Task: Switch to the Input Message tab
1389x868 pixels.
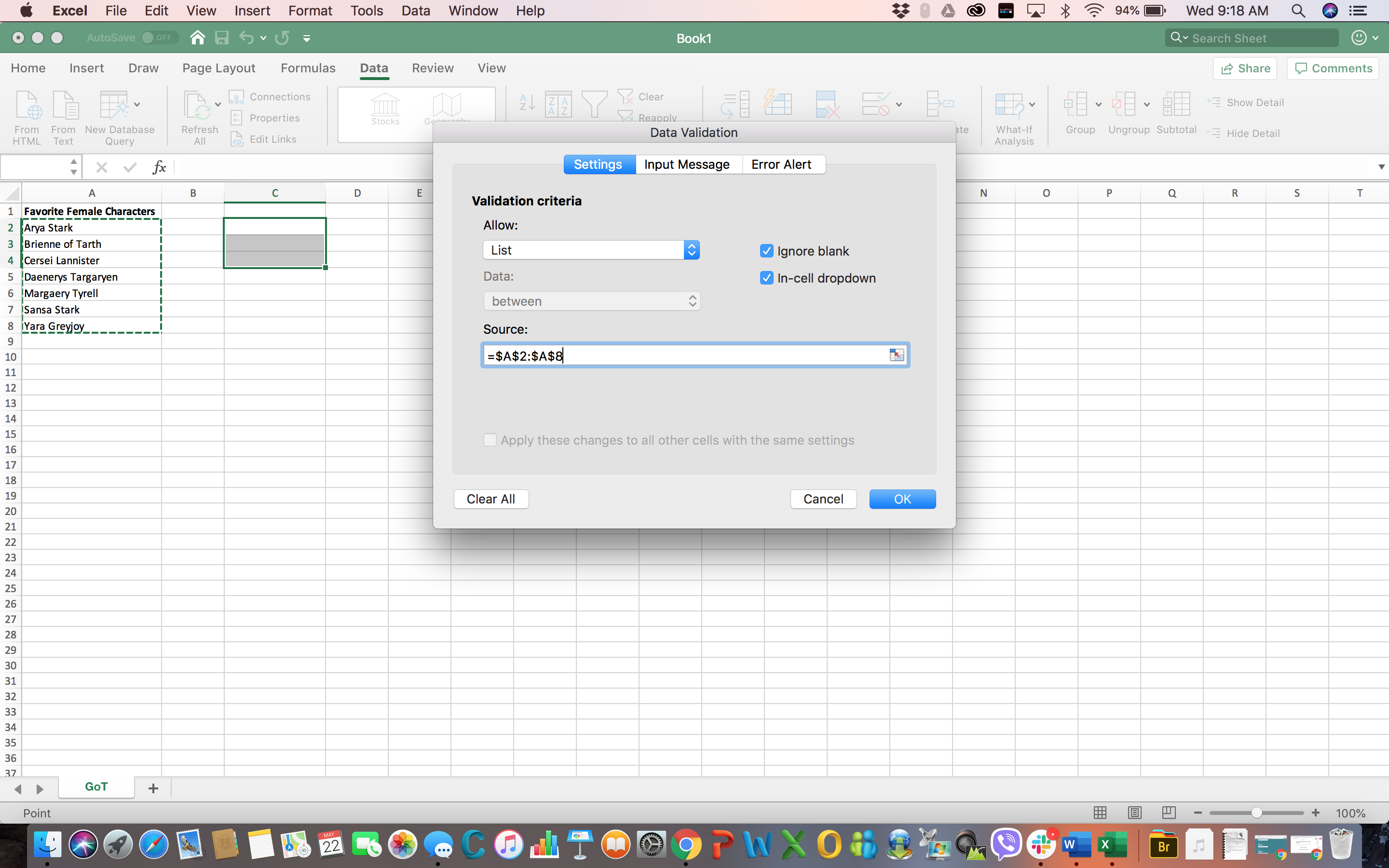Action: 686,164
